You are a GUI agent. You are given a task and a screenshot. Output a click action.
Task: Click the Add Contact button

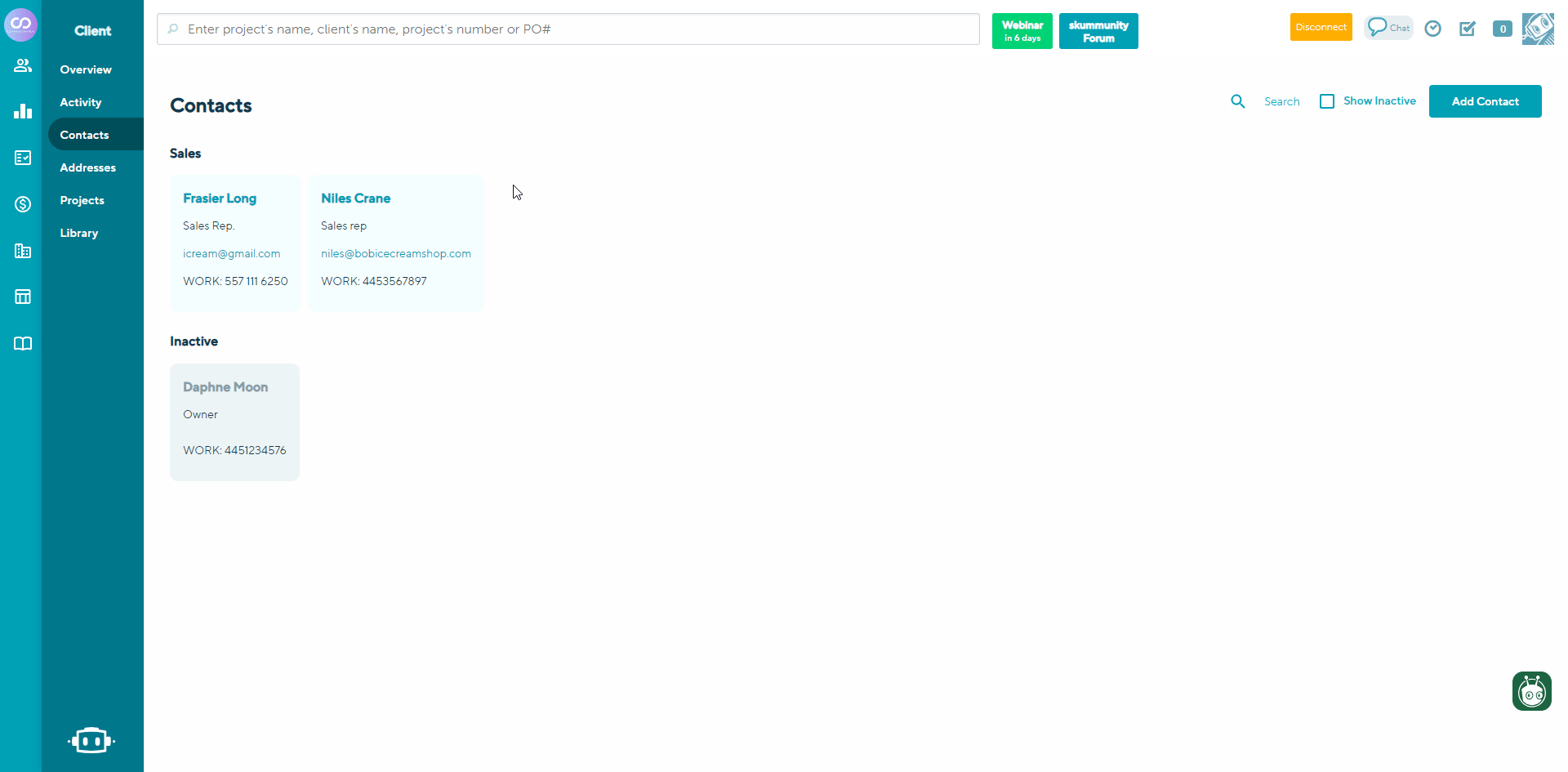click(x=1485, y=100)
